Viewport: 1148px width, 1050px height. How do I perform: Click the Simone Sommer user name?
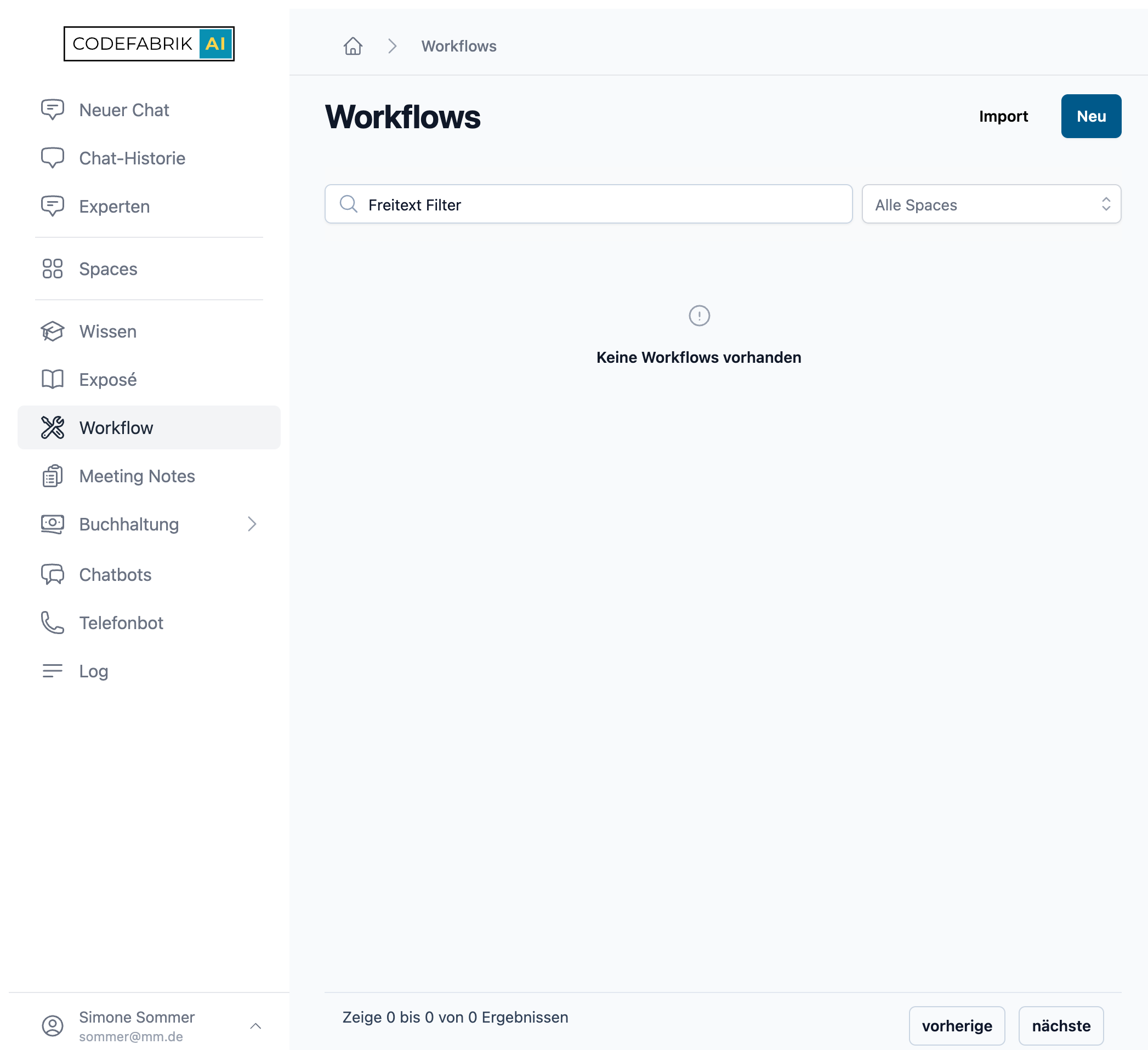137,1017
